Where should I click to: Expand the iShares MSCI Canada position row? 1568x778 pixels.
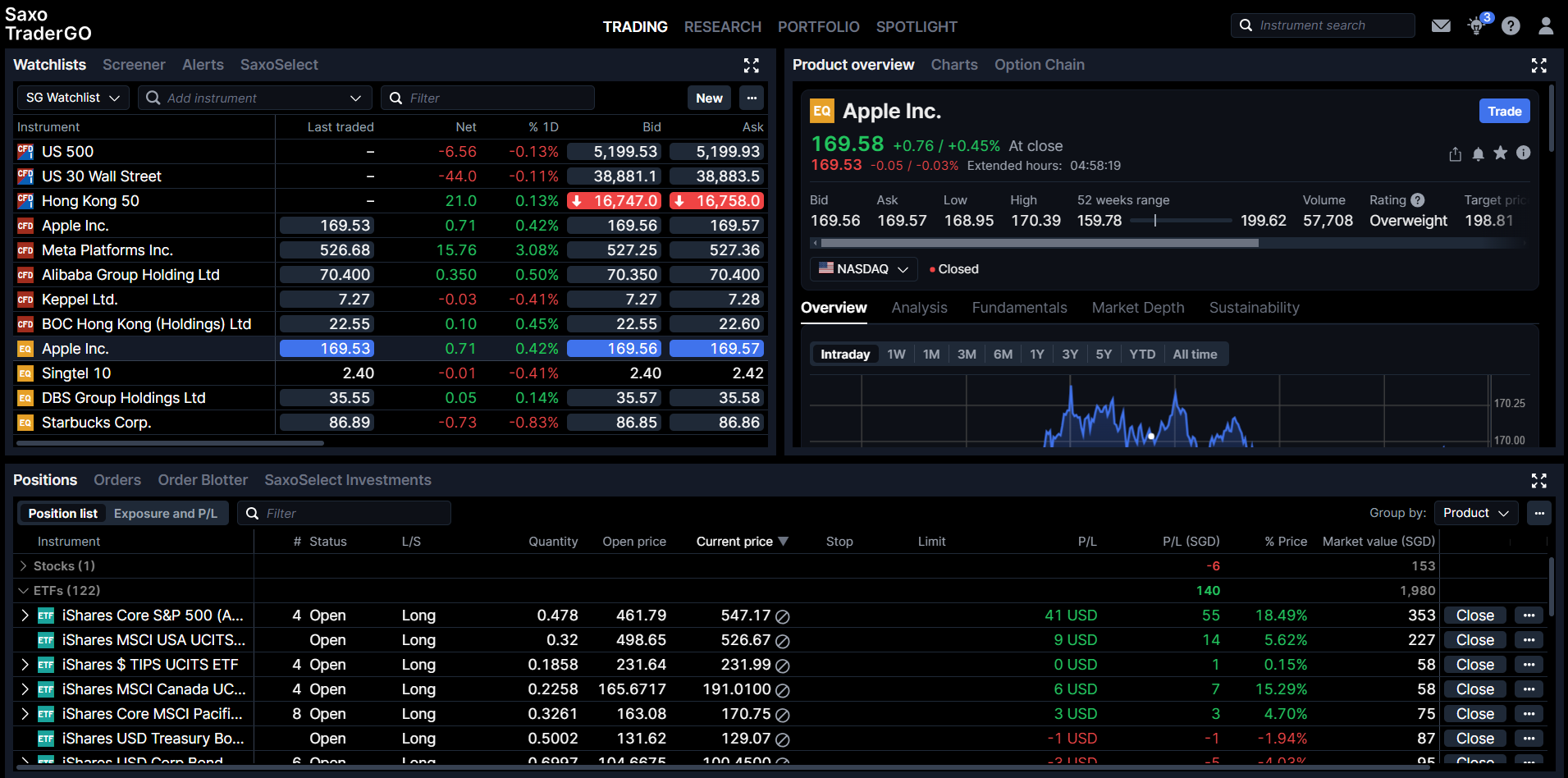click(x=25, y=689)
